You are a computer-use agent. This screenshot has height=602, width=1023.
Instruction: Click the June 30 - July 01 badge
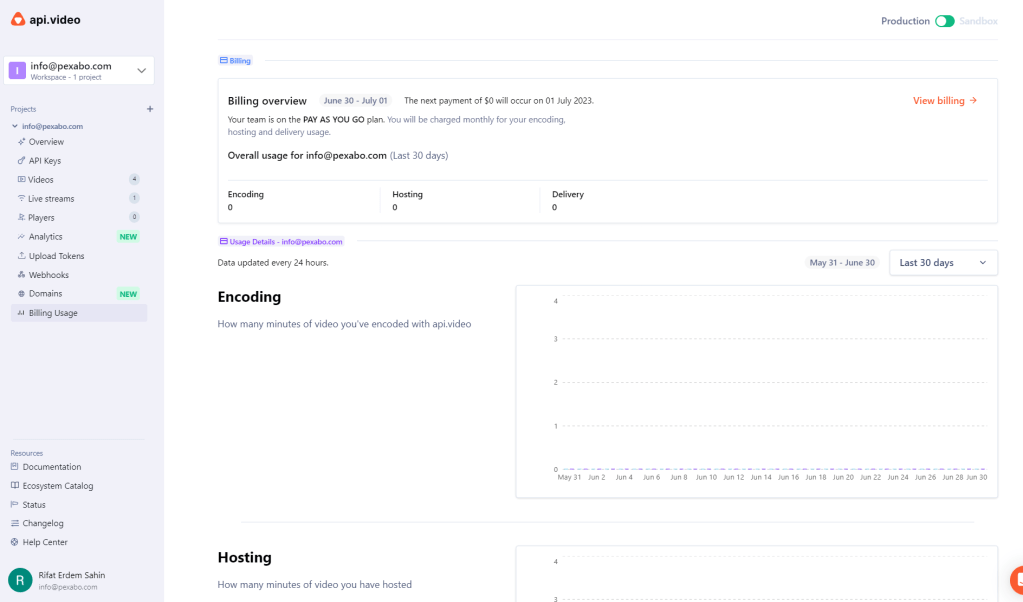coord(356,100)
